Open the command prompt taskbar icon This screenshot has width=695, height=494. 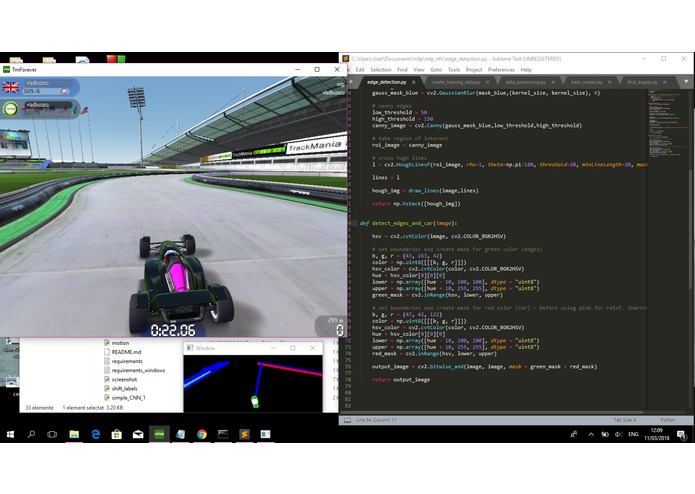pos(223,434)
